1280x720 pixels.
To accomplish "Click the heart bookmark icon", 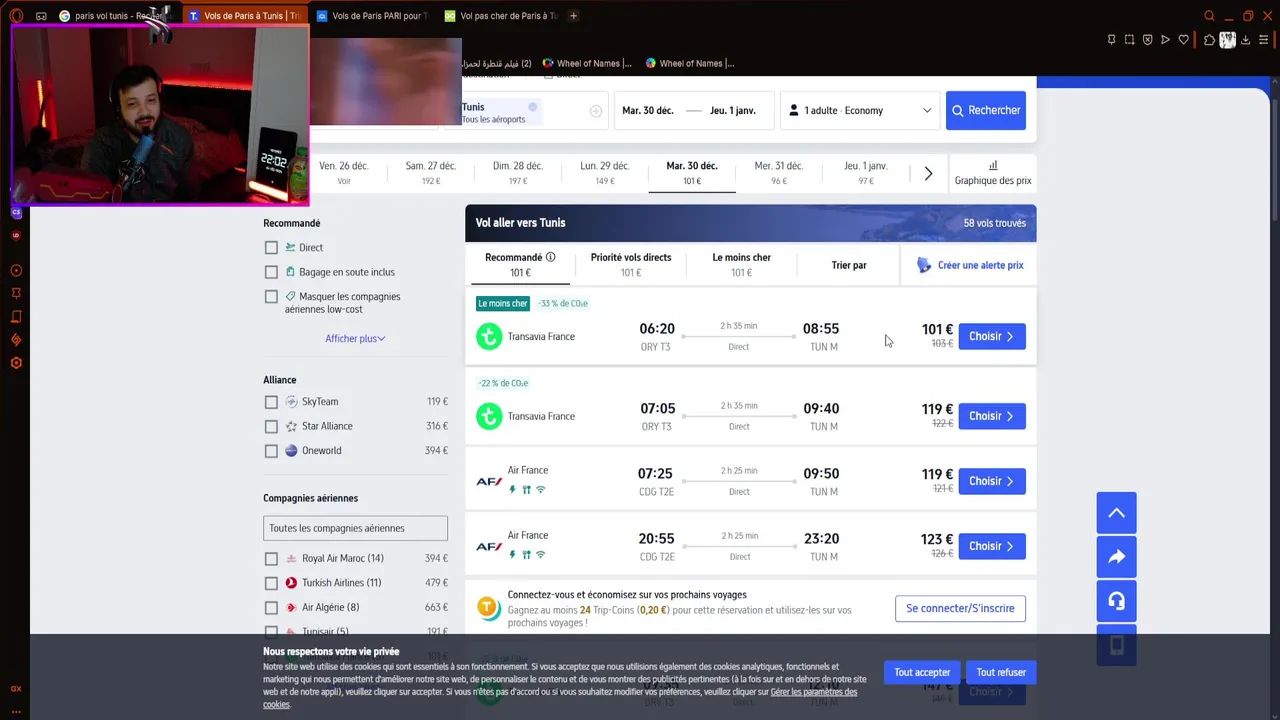I will pyautogui.click(x=1184, y=40).
